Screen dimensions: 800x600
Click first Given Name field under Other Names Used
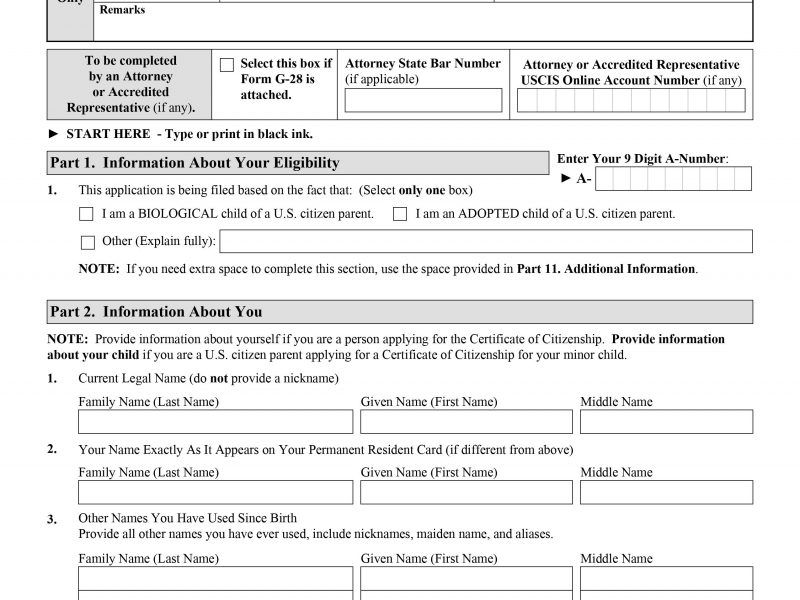(466, 579)
